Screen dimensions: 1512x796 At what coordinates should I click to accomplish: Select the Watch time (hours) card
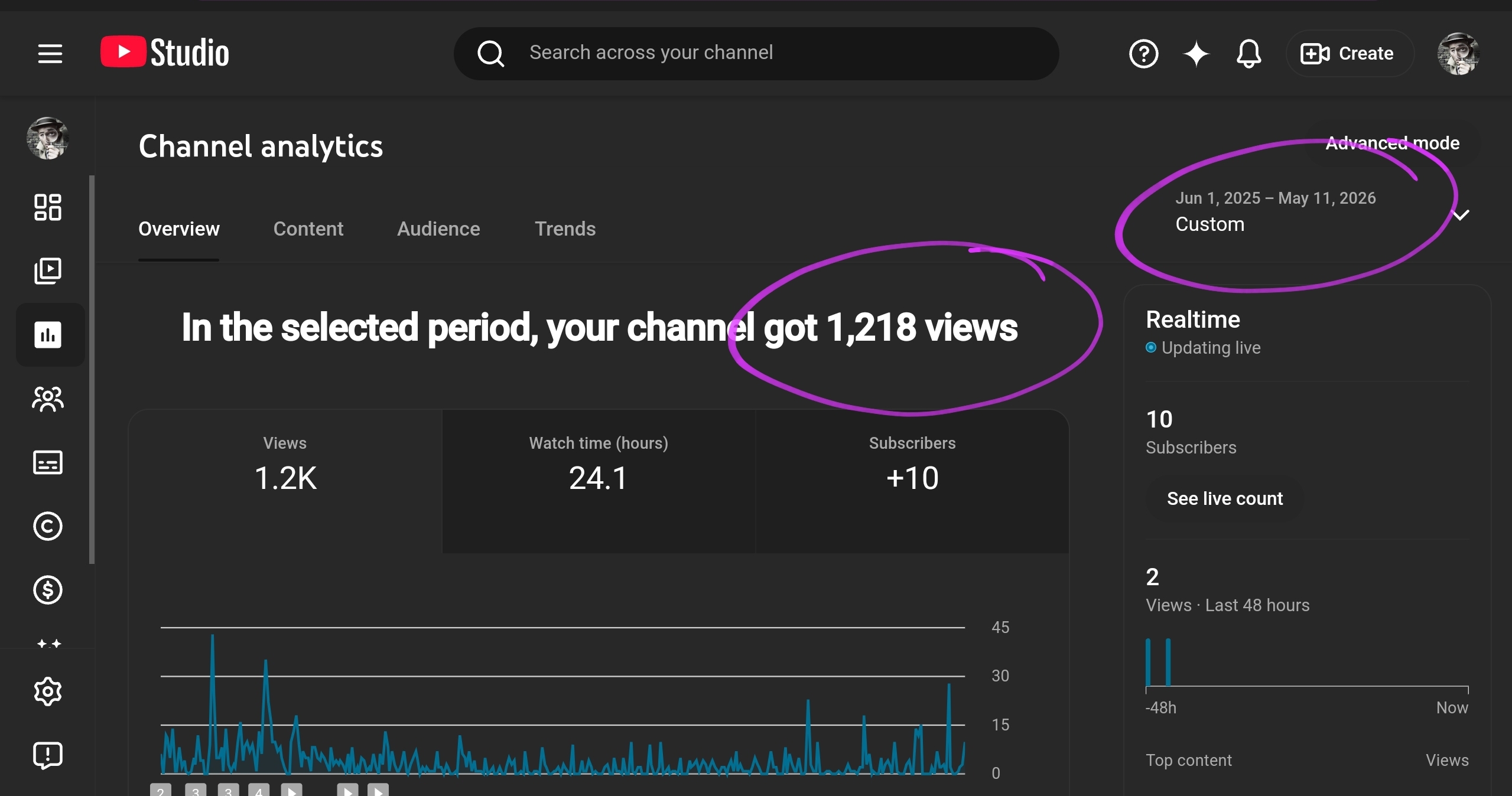coord(599,481)
